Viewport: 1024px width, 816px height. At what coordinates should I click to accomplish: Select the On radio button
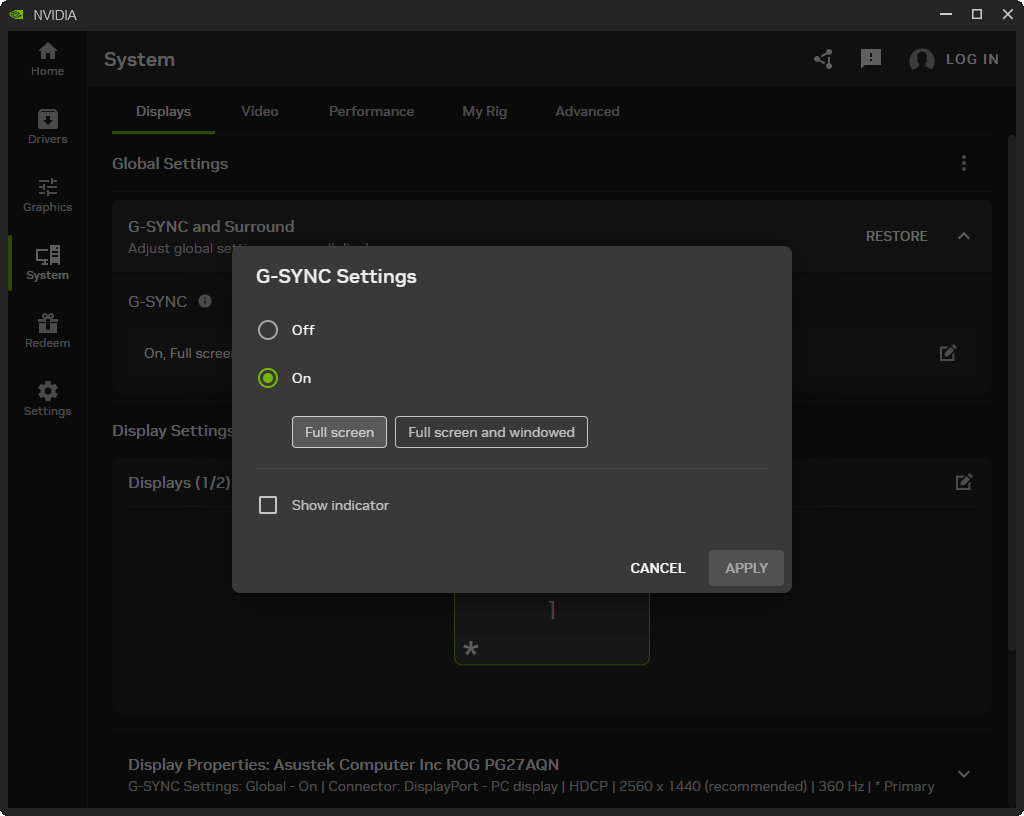(268, 378)
